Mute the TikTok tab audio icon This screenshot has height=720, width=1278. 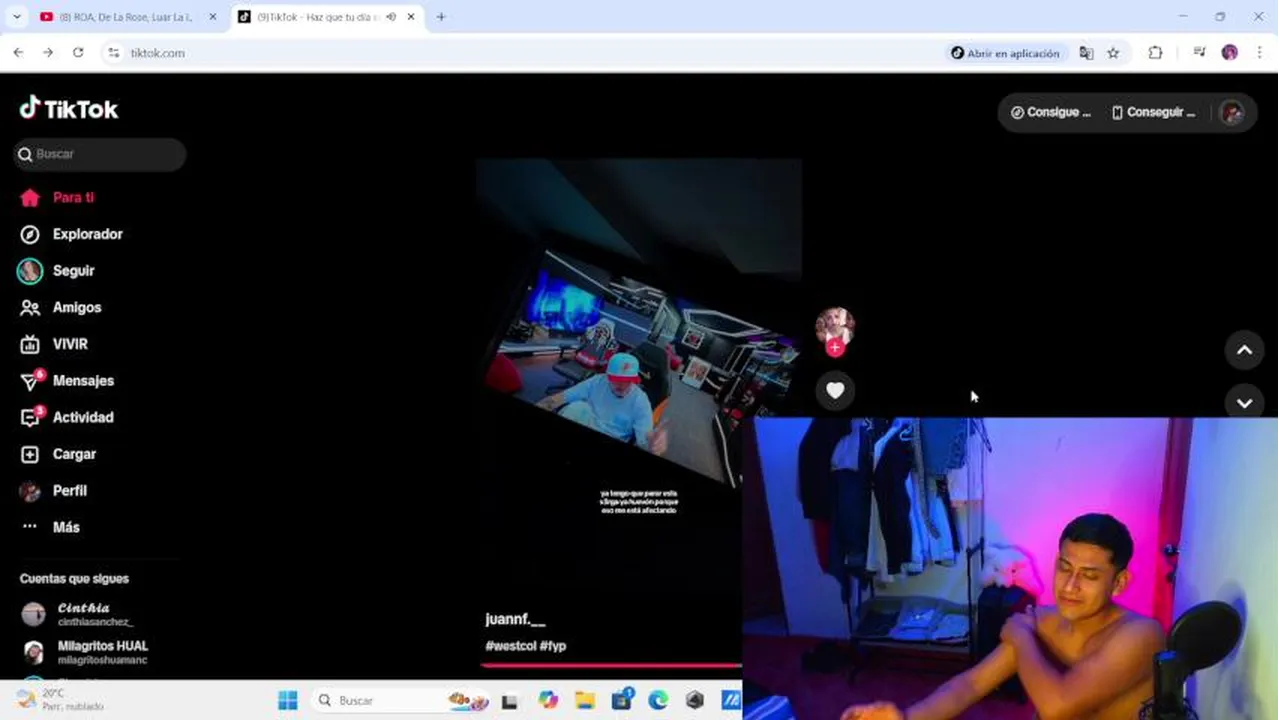[391, 17]
